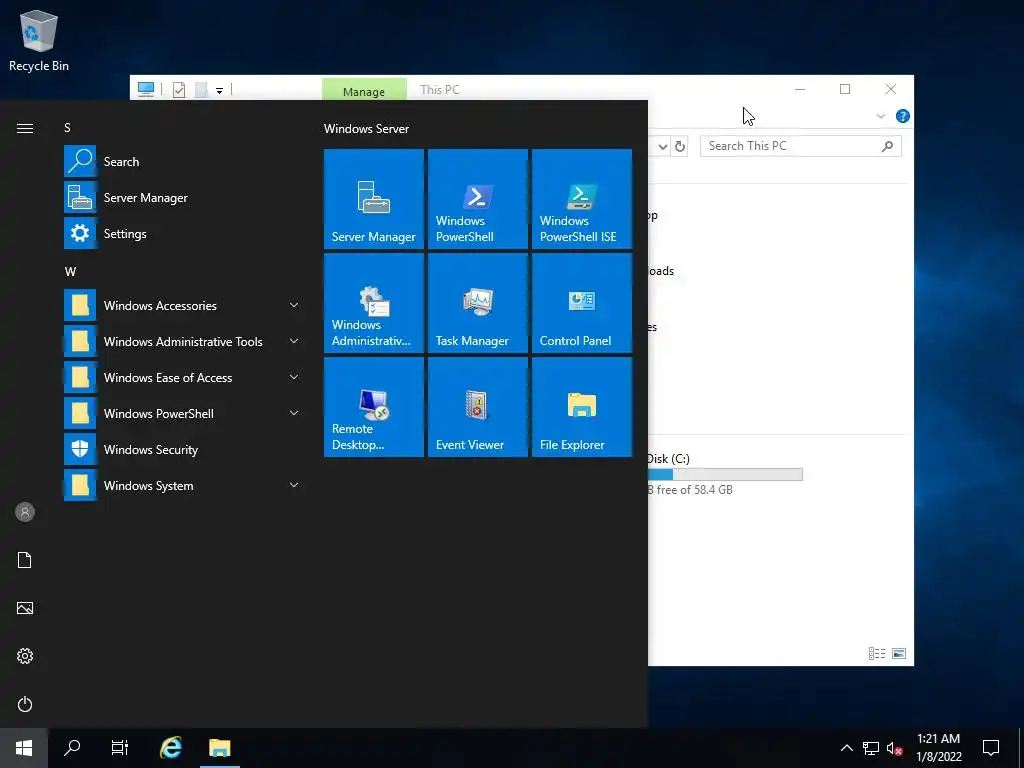Image resolution: width=1024 pixels, height=768 pixels.
Task: Click the Windows Server group title
Action: [x=366, y=129]
